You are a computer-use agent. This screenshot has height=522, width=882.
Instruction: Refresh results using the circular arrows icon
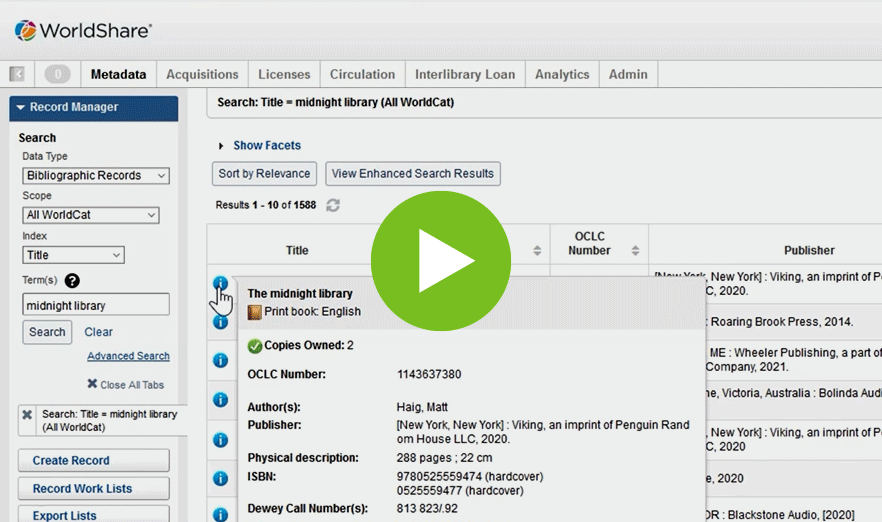click(x=333, y=205)
